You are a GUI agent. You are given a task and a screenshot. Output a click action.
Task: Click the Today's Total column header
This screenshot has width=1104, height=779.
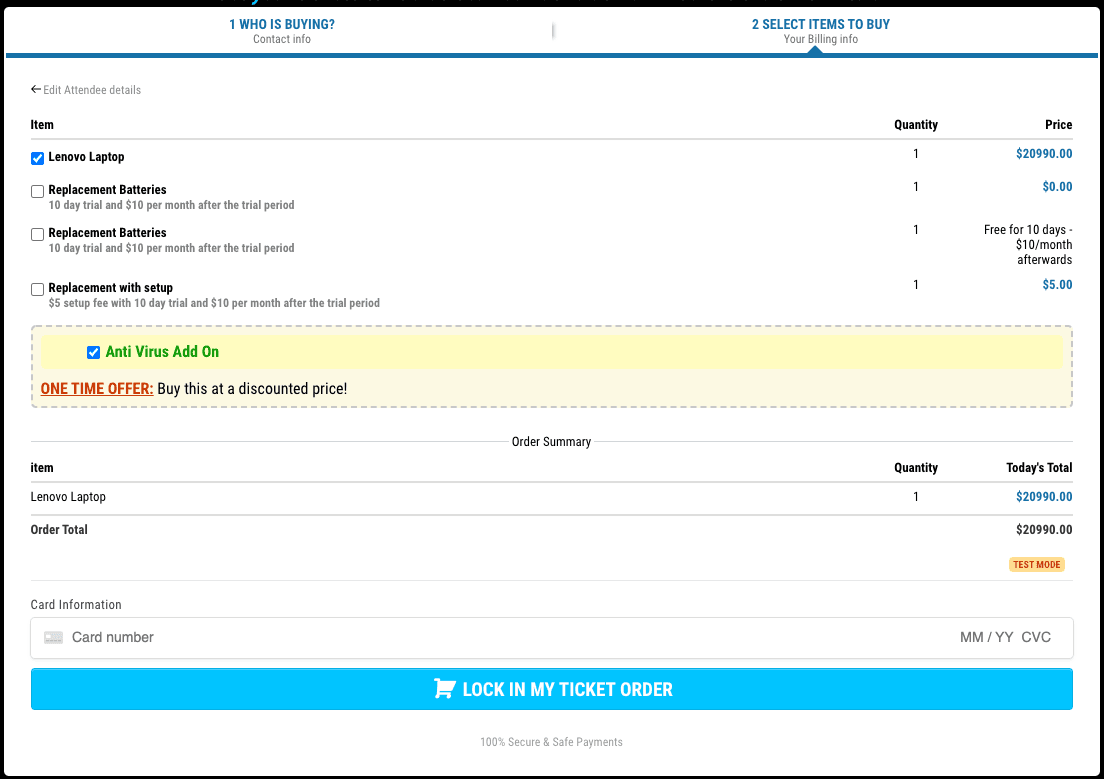1039,468
